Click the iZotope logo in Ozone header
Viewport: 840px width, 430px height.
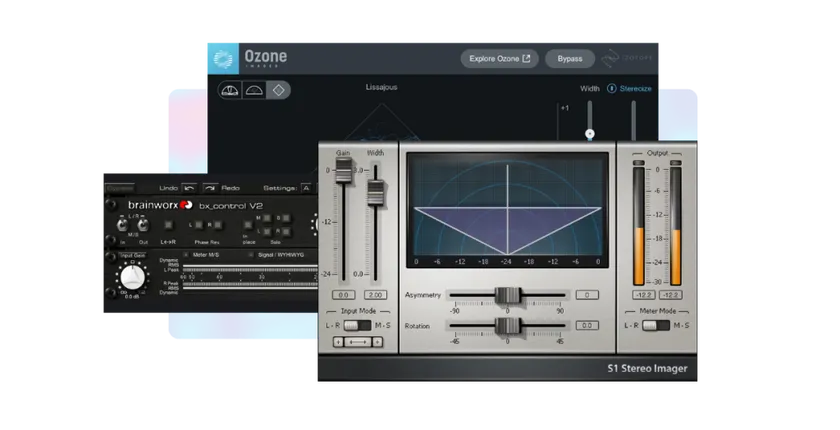[x=626, y=58]
